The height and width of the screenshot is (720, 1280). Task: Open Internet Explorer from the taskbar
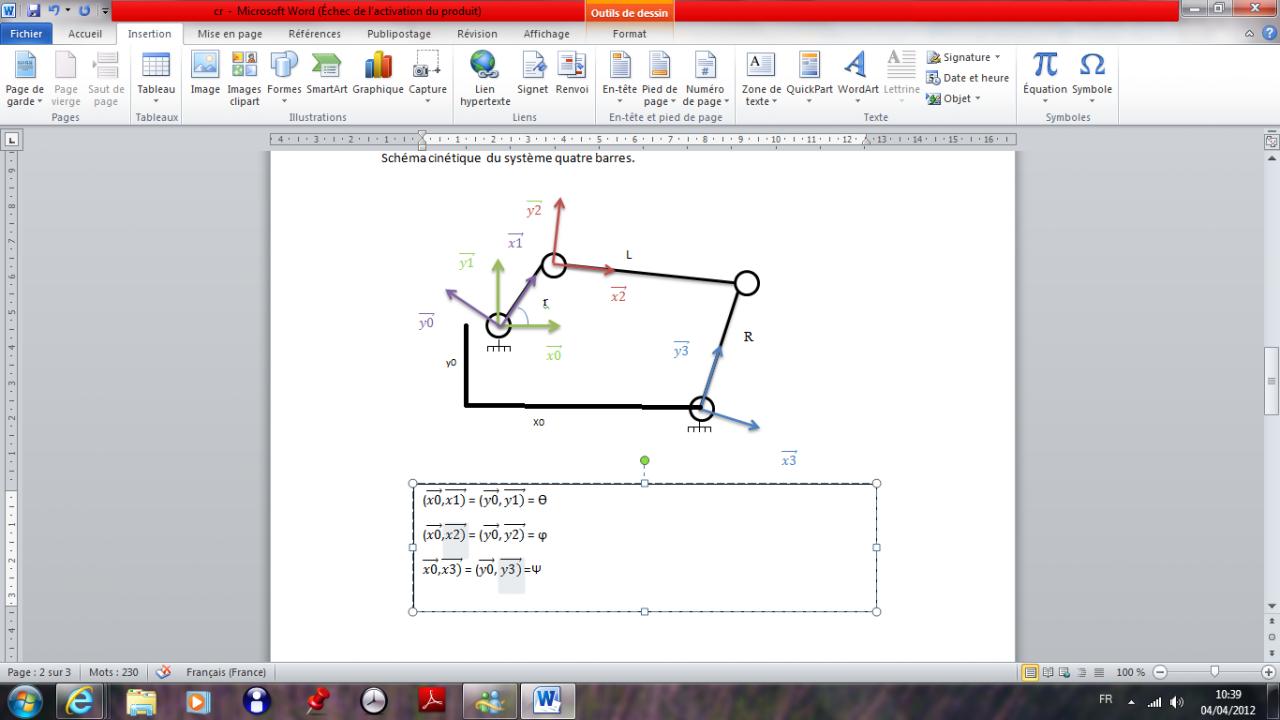(x=79, y=701)
